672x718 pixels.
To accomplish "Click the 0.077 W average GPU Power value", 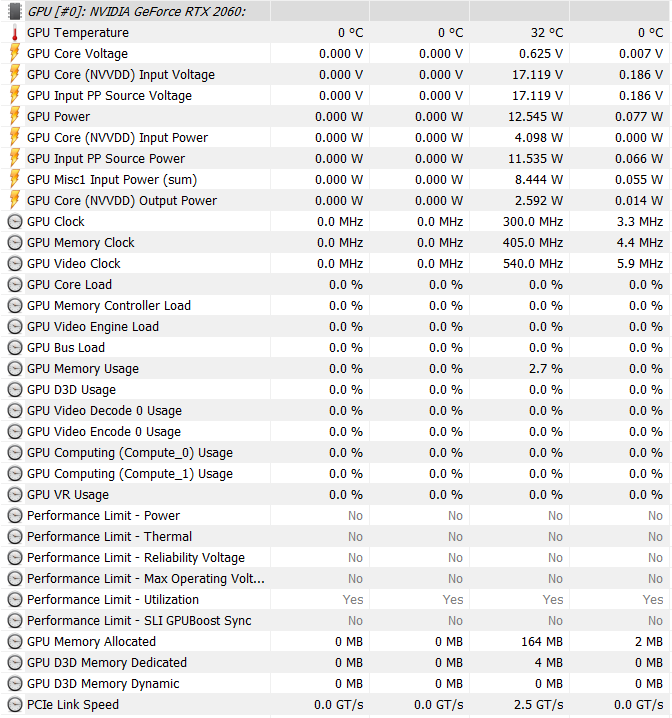I will (639, 117).
